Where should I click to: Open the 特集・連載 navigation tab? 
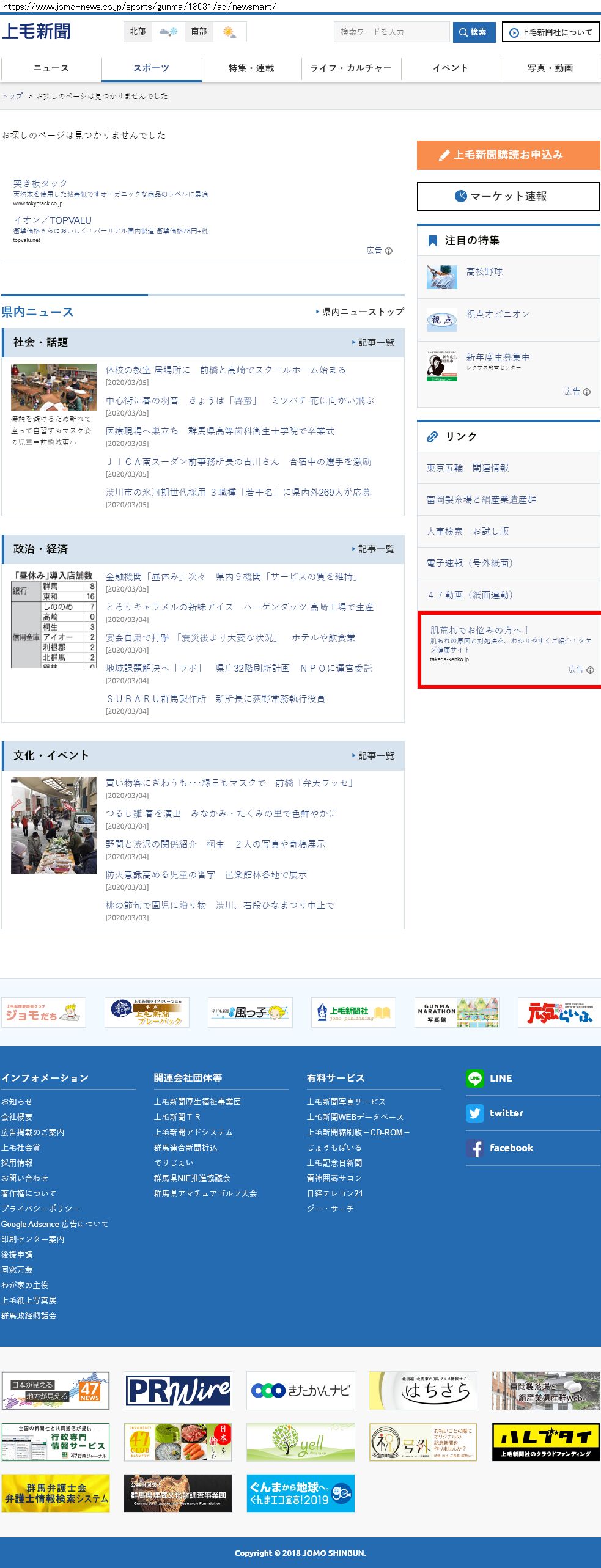pyautogui.click(x=251, y=68)
